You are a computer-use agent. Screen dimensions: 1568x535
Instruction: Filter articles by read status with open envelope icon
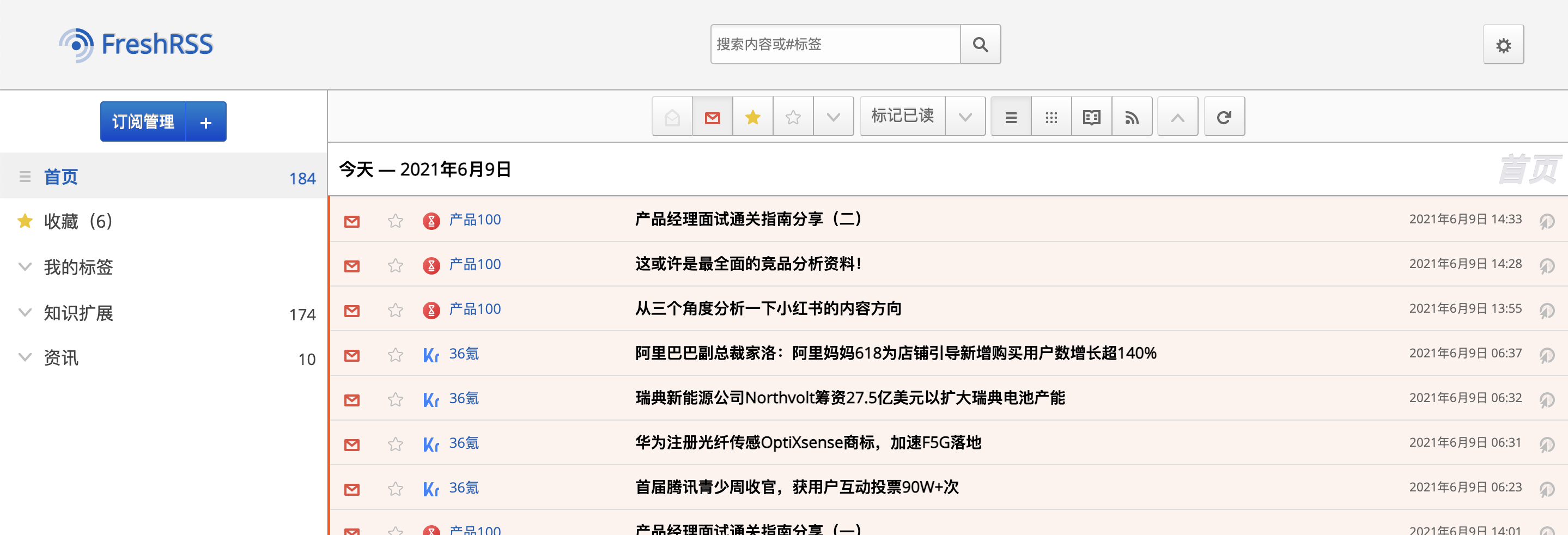click(x=671, y=116)
